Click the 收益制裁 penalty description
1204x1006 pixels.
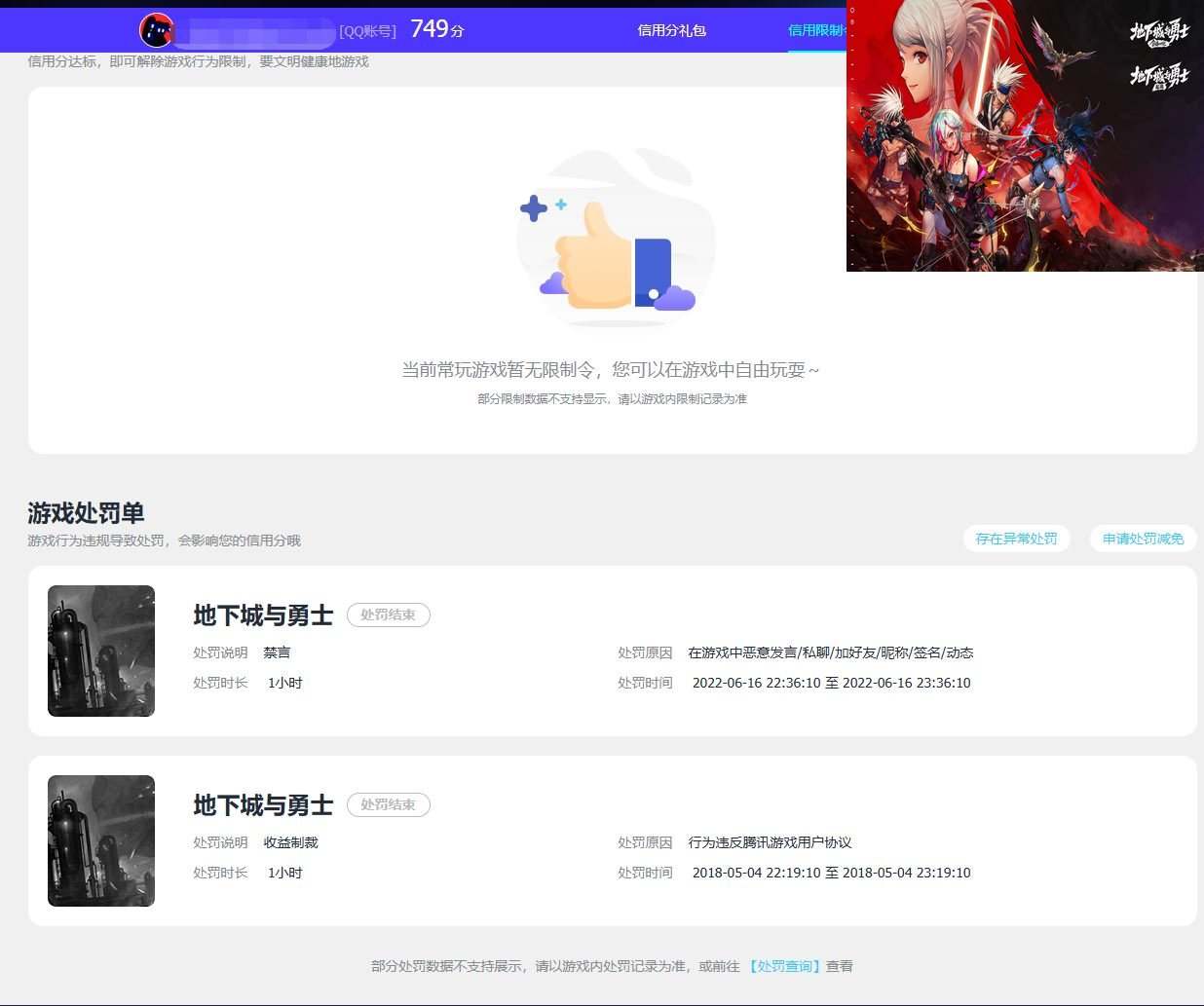point(290,842)
